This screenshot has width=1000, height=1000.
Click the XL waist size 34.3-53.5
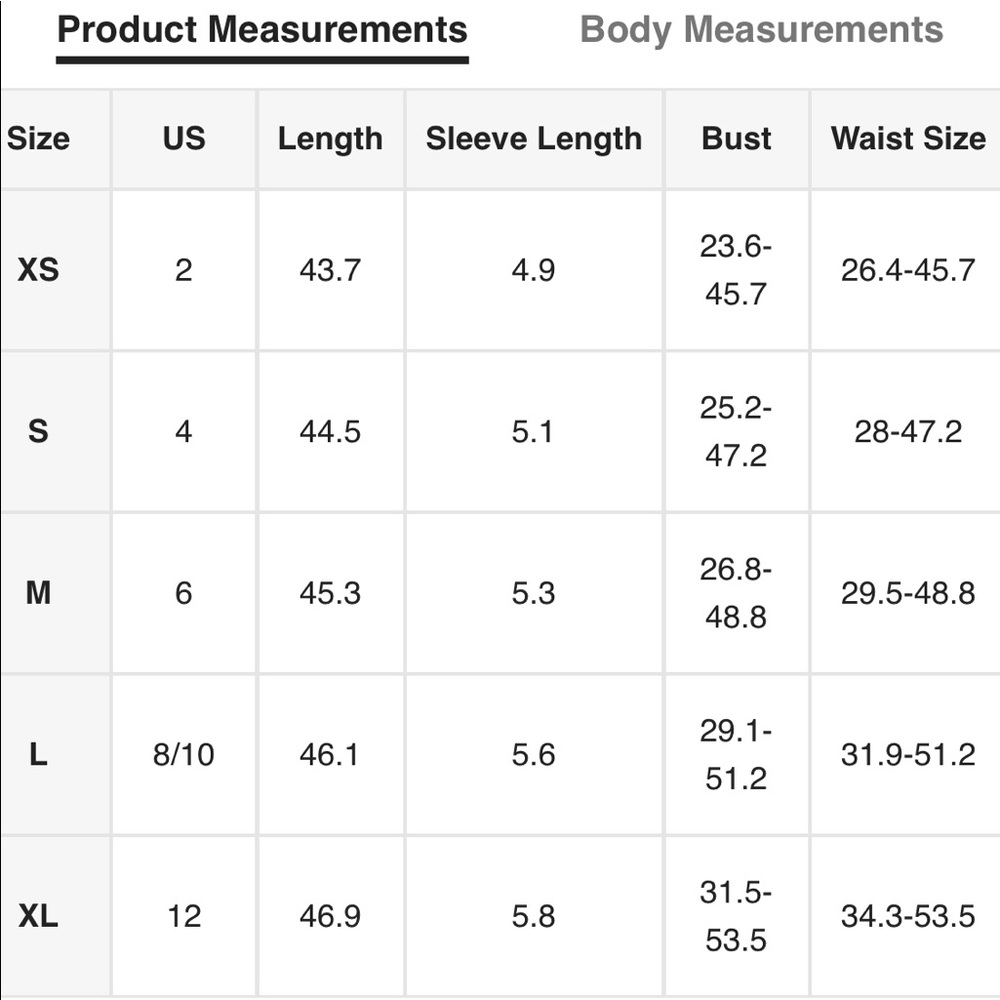908,916
